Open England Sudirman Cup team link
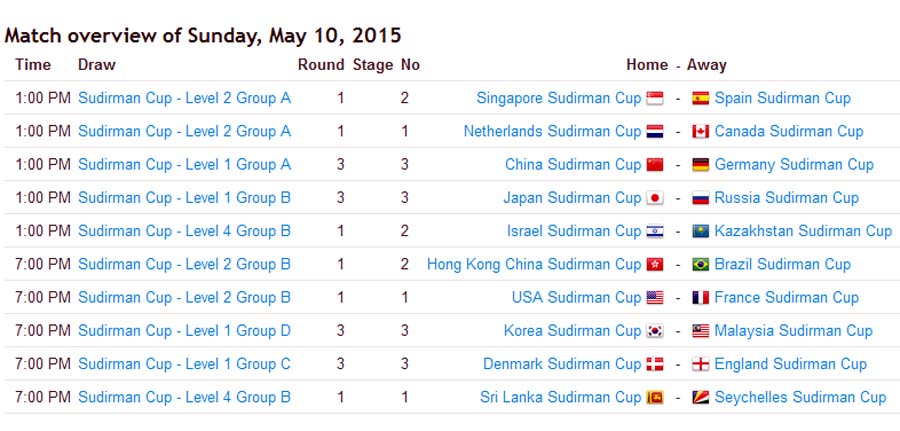This screenshot has height=431, width=900. click(x=790, y=364)
